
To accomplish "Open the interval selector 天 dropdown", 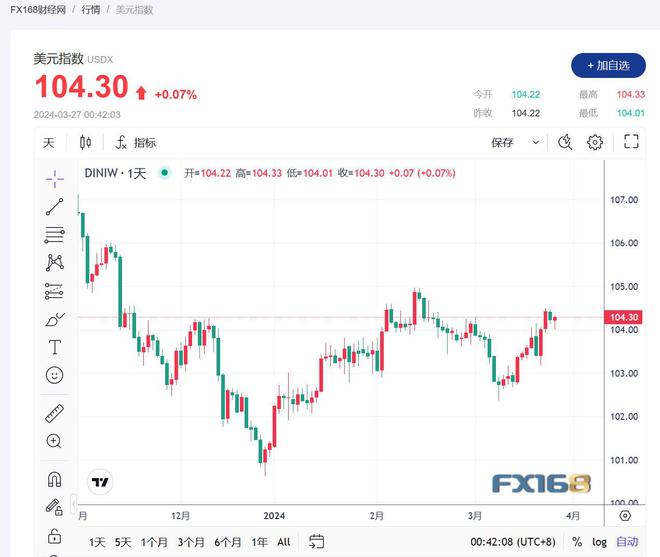I will tap(48, 143).
